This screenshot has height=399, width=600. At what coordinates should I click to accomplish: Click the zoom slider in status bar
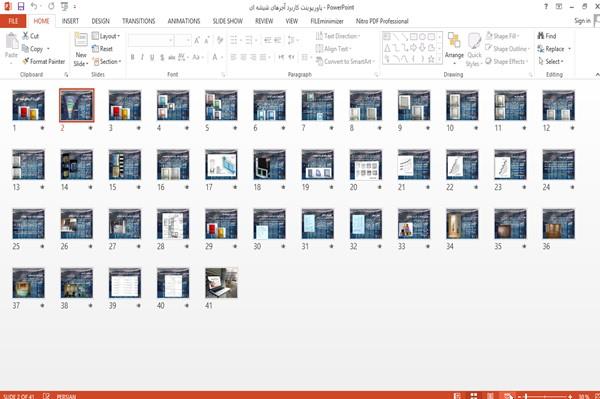548,396
